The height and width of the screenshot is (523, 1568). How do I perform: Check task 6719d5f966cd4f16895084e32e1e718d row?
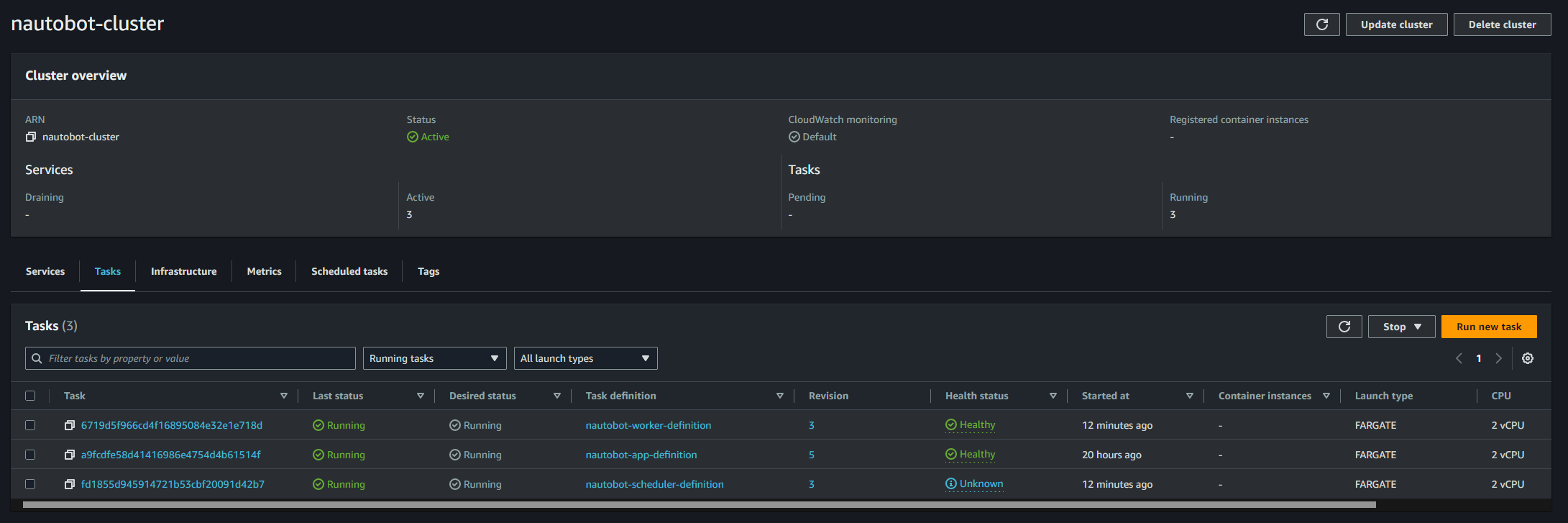coord(30,425)
